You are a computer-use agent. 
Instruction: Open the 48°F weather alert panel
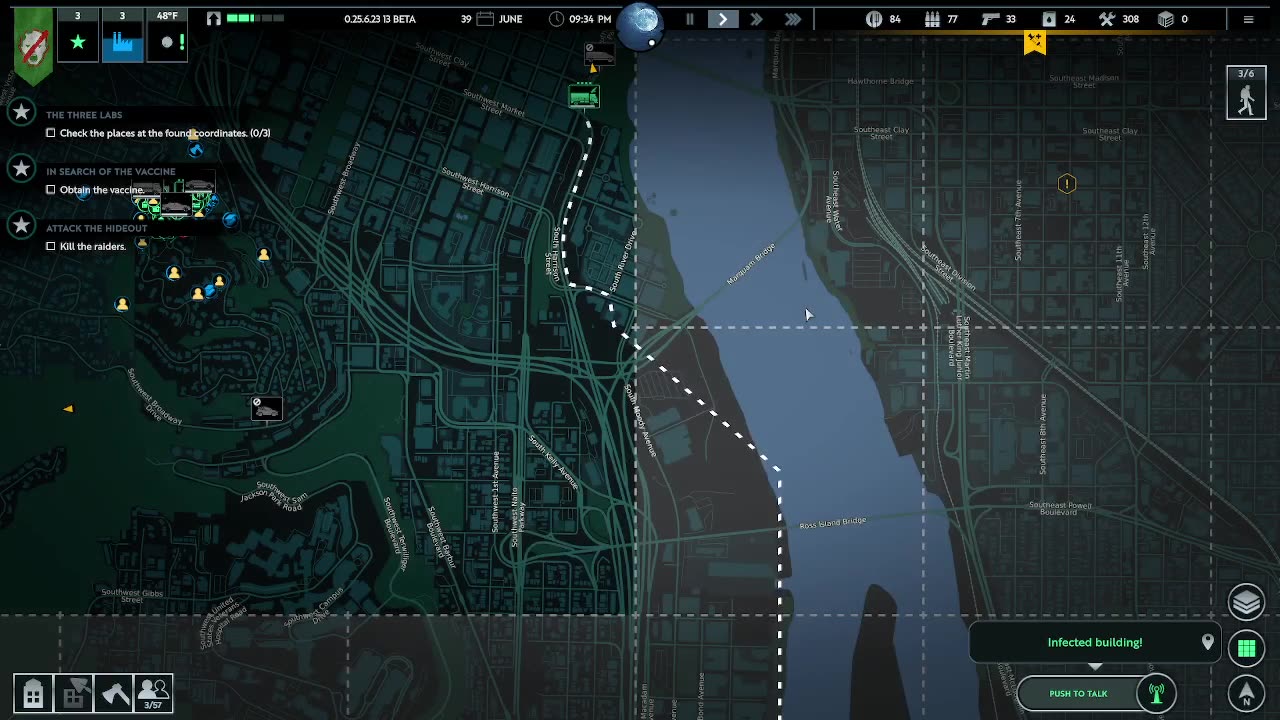(167, 36)
